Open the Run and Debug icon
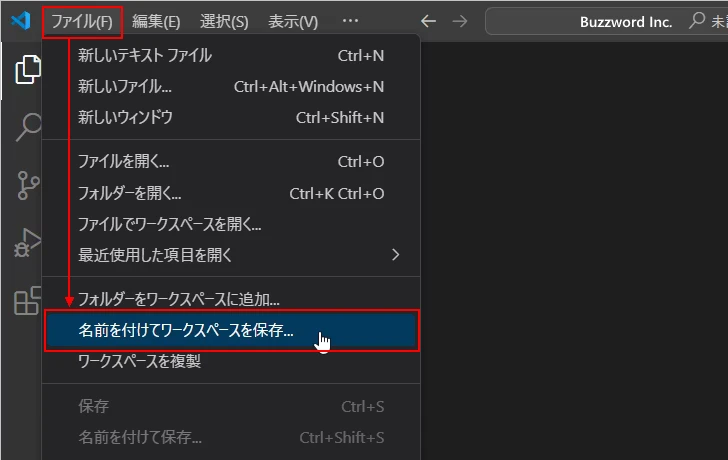The image size is (728, 460). click(28, 243)
